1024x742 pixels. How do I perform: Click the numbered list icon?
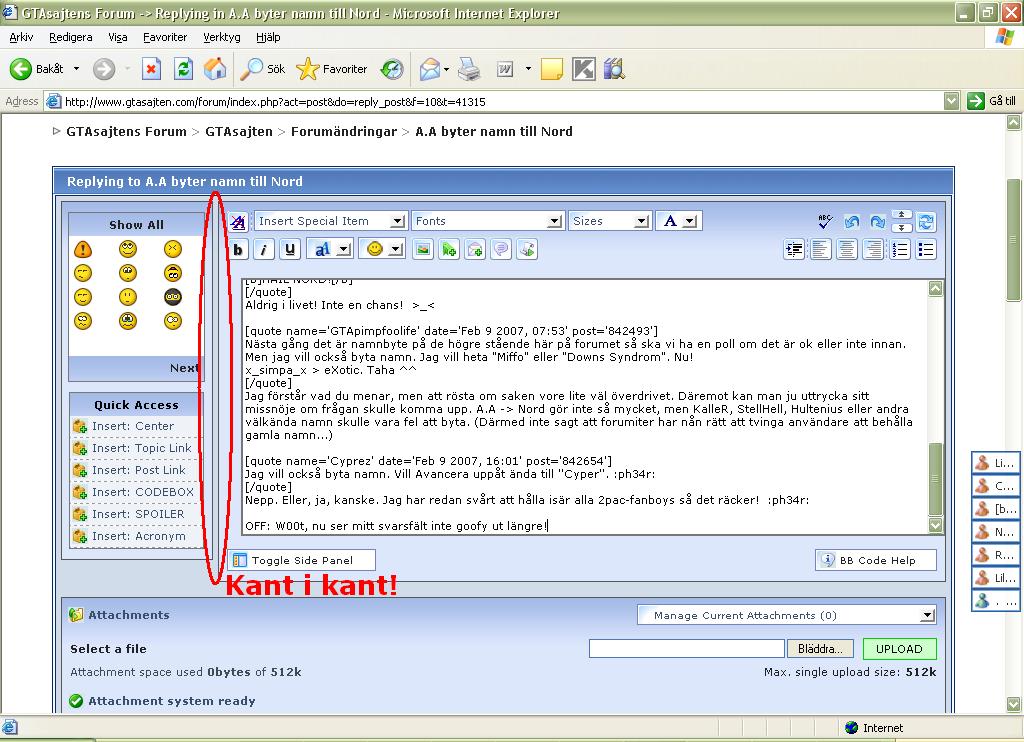900,250
